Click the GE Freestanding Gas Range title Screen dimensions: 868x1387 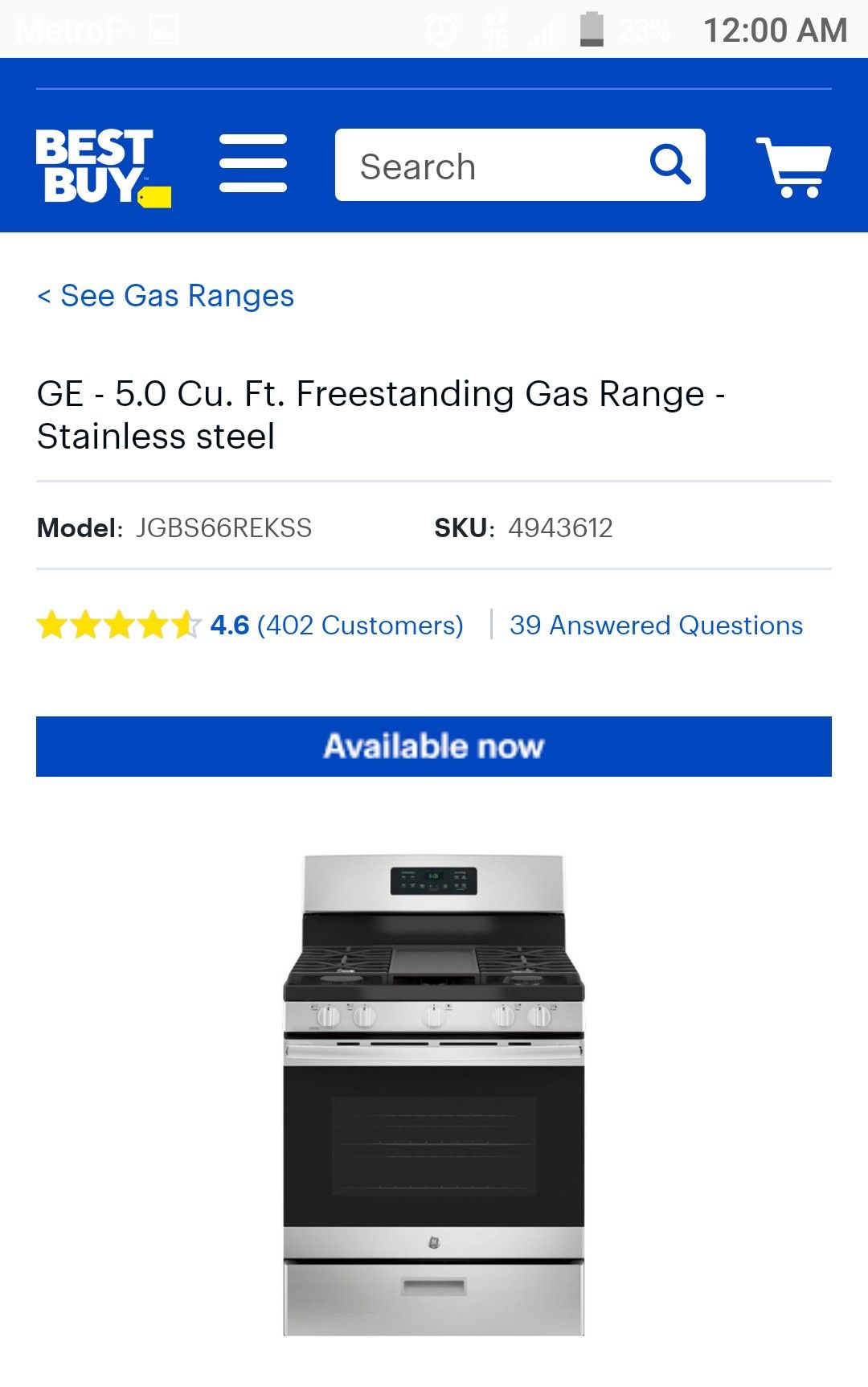pos(381,415)
